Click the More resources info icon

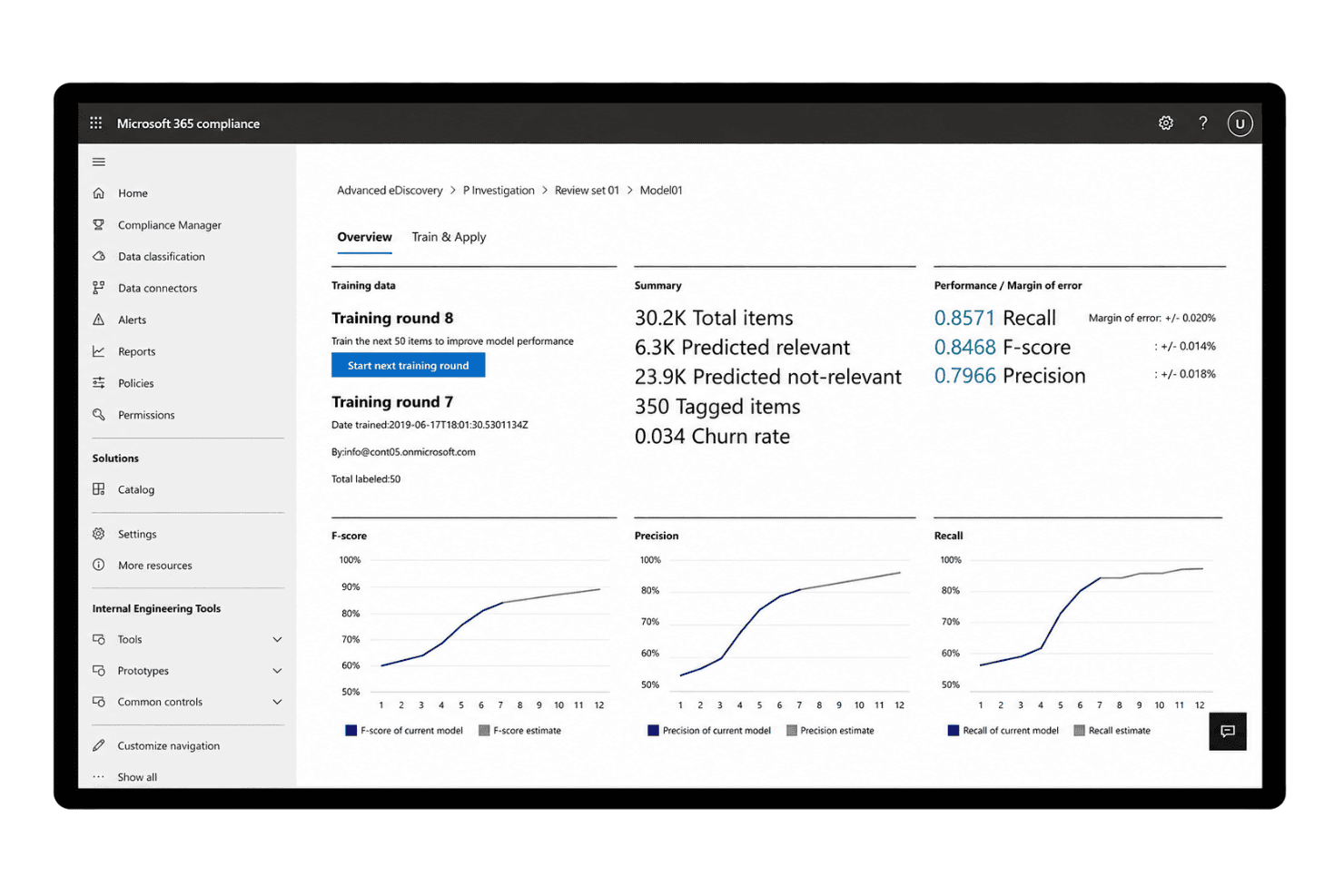tap(99, 565)
